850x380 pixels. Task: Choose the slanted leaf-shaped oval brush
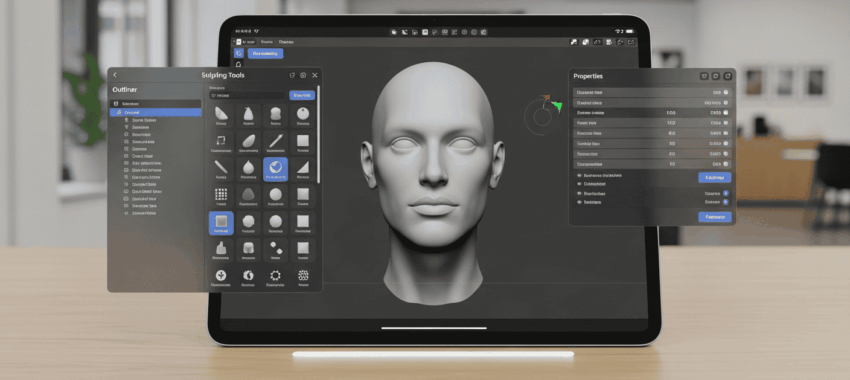point(248,143)
